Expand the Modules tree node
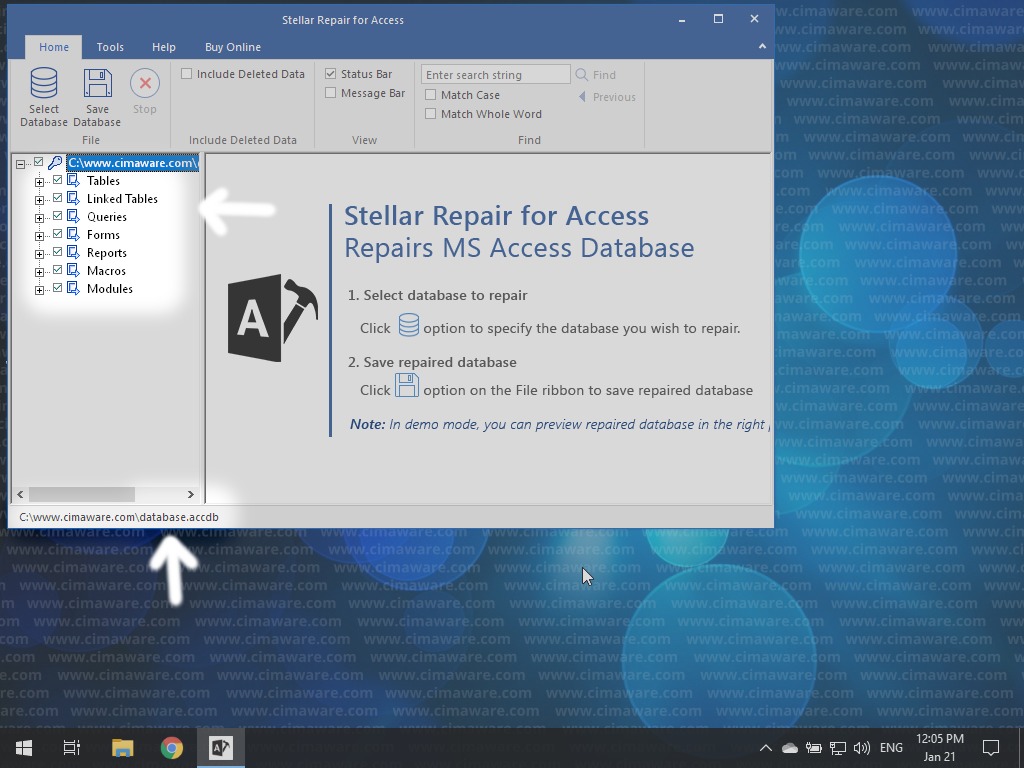1024x768 pixels. point(39,290)
